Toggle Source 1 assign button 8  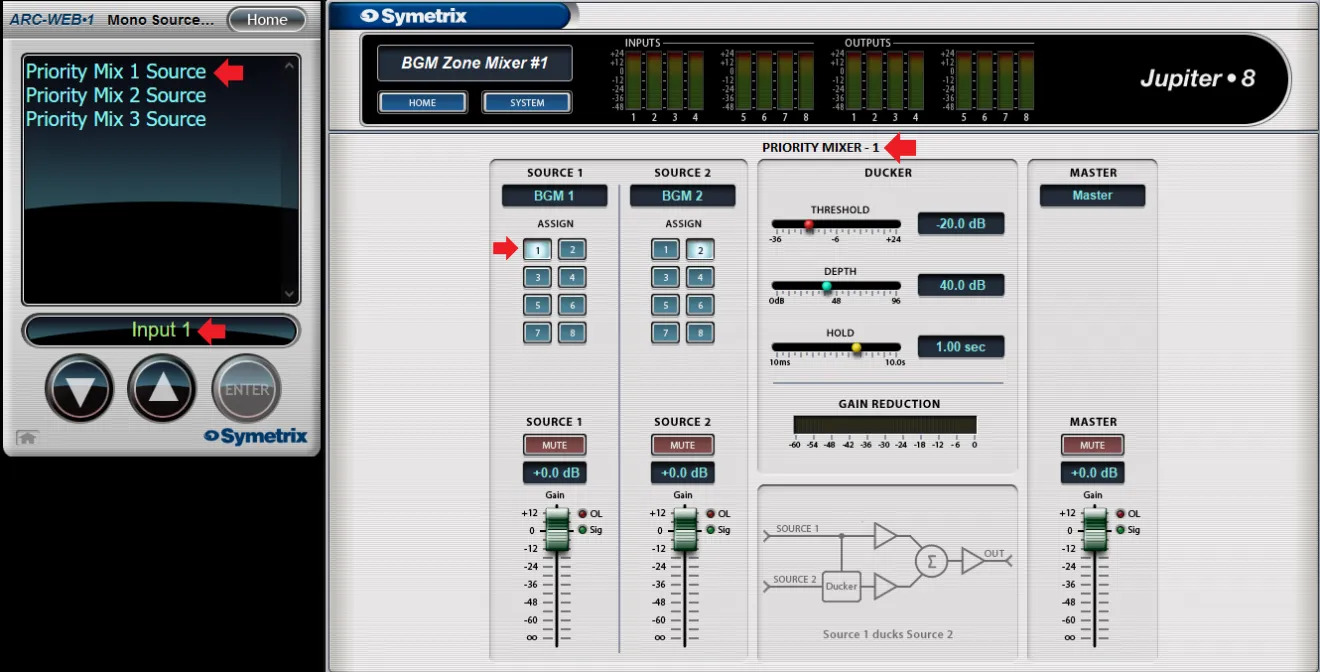[572, 333]
